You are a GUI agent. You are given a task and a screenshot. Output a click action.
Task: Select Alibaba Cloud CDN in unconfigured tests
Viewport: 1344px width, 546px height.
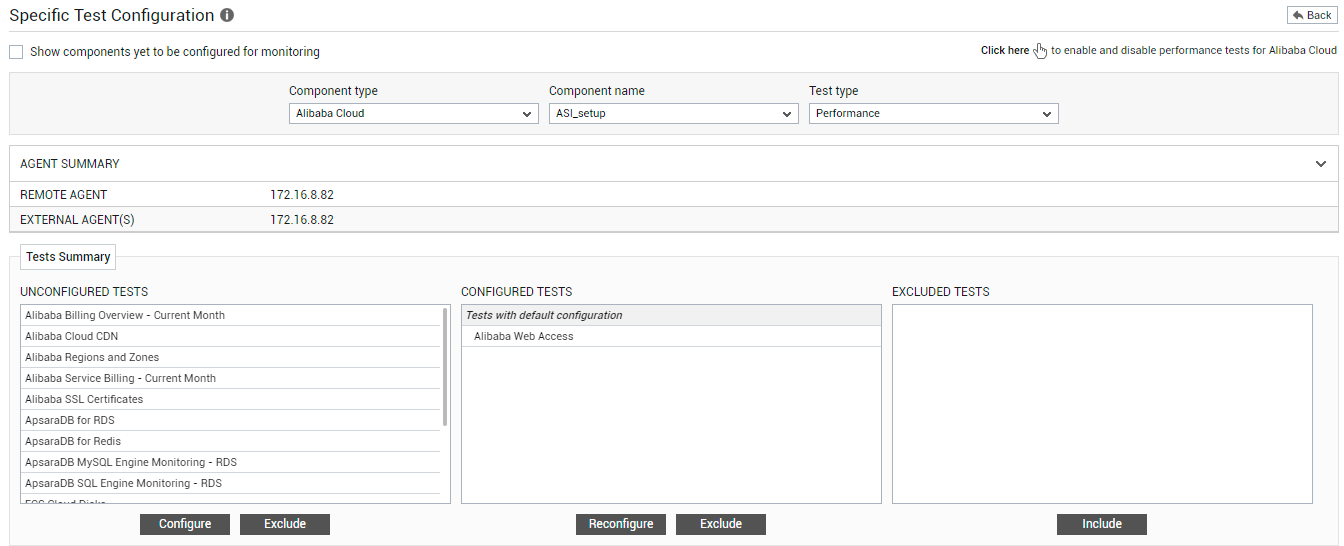coord(231,336)
